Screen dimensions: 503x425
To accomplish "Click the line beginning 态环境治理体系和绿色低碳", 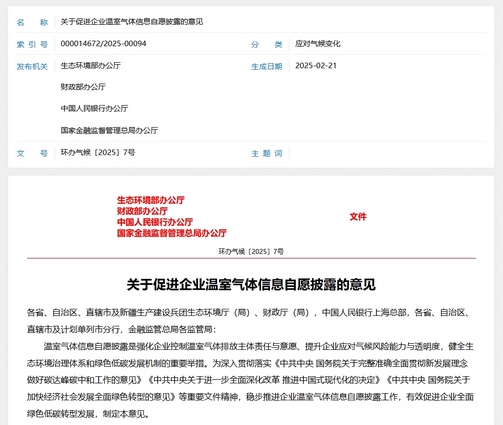I will coord(248,363).
